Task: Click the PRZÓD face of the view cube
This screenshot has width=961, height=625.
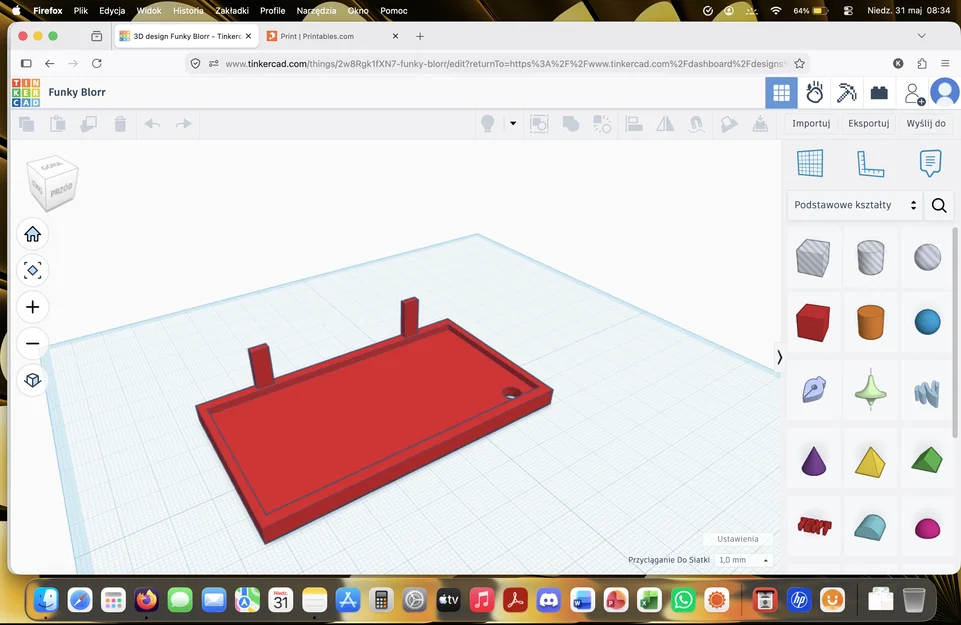Action: (61, 189)
